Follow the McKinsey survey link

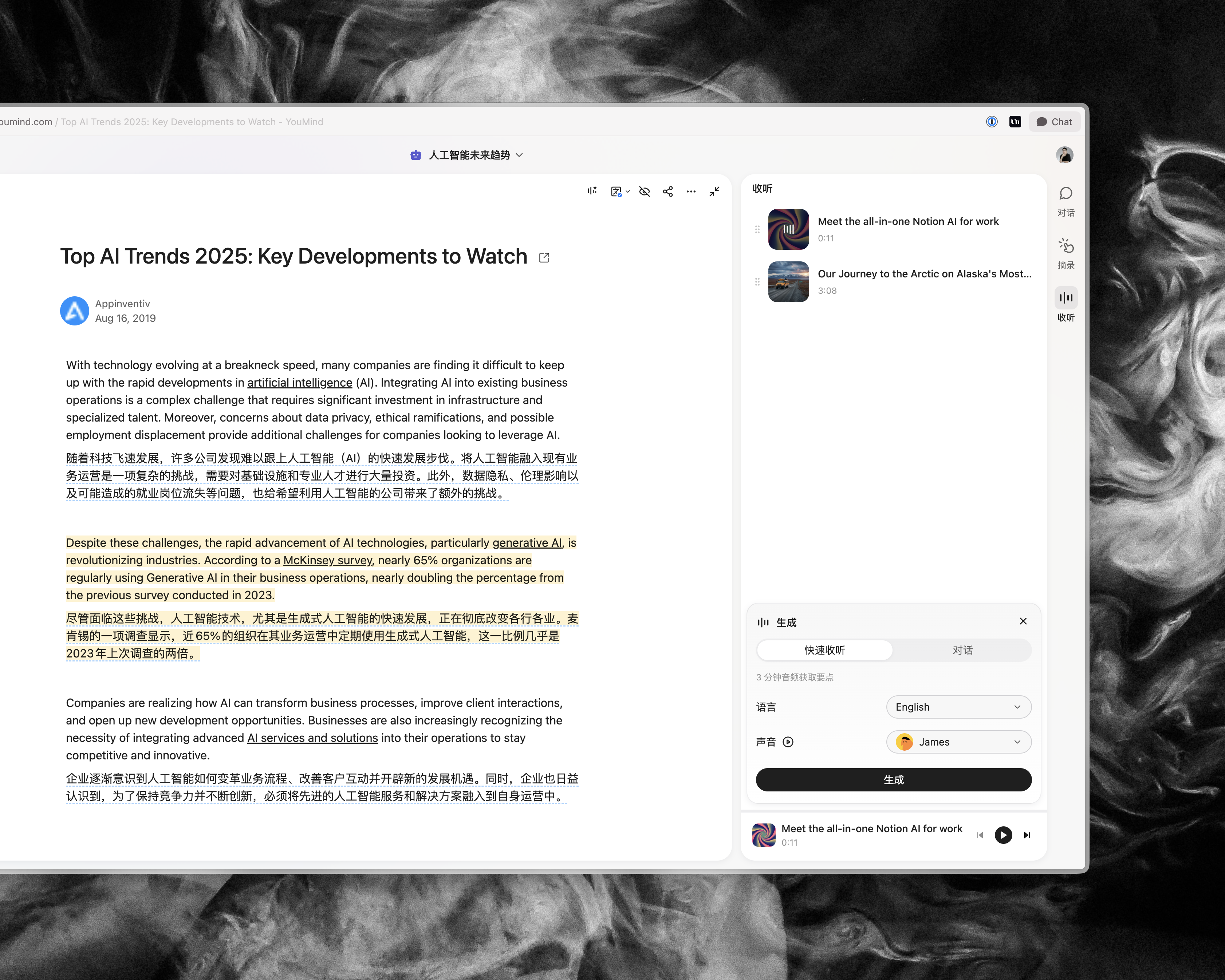point(328,560)
